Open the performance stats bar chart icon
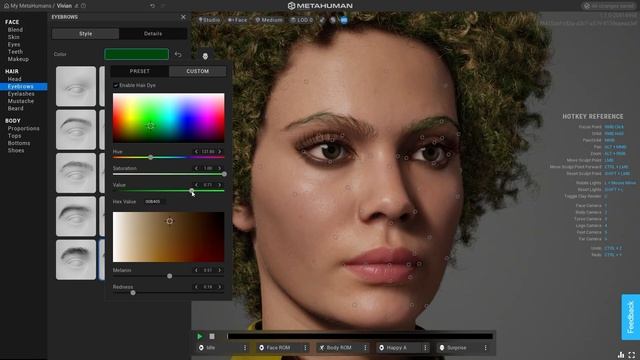 pos(621,355)
